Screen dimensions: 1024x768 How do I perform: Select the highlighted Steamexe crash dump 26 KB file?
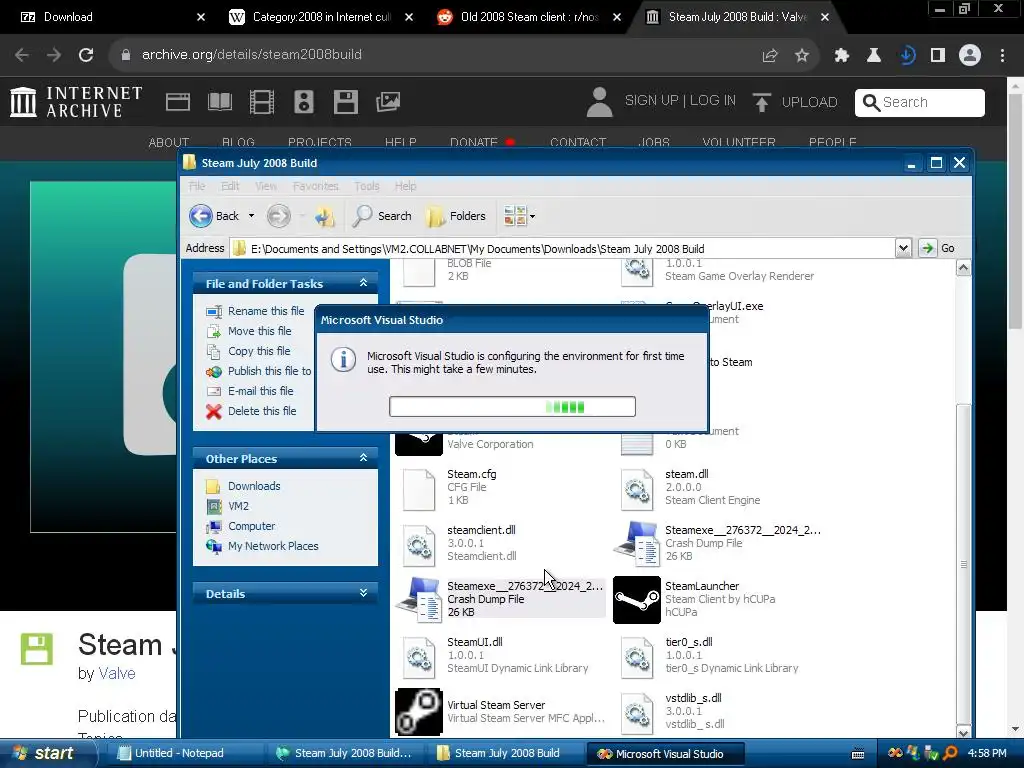pos(501,600)
